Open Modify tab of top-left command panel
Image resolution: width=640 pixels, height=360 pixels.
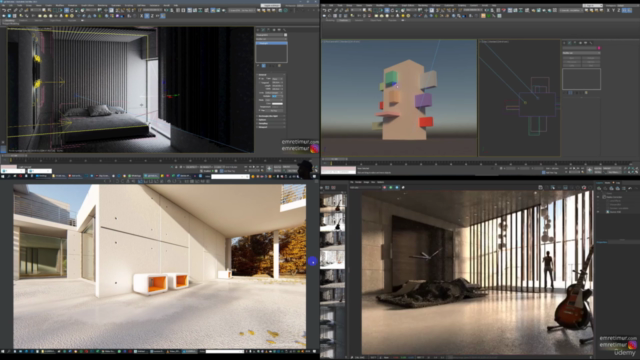coord(263,30)
